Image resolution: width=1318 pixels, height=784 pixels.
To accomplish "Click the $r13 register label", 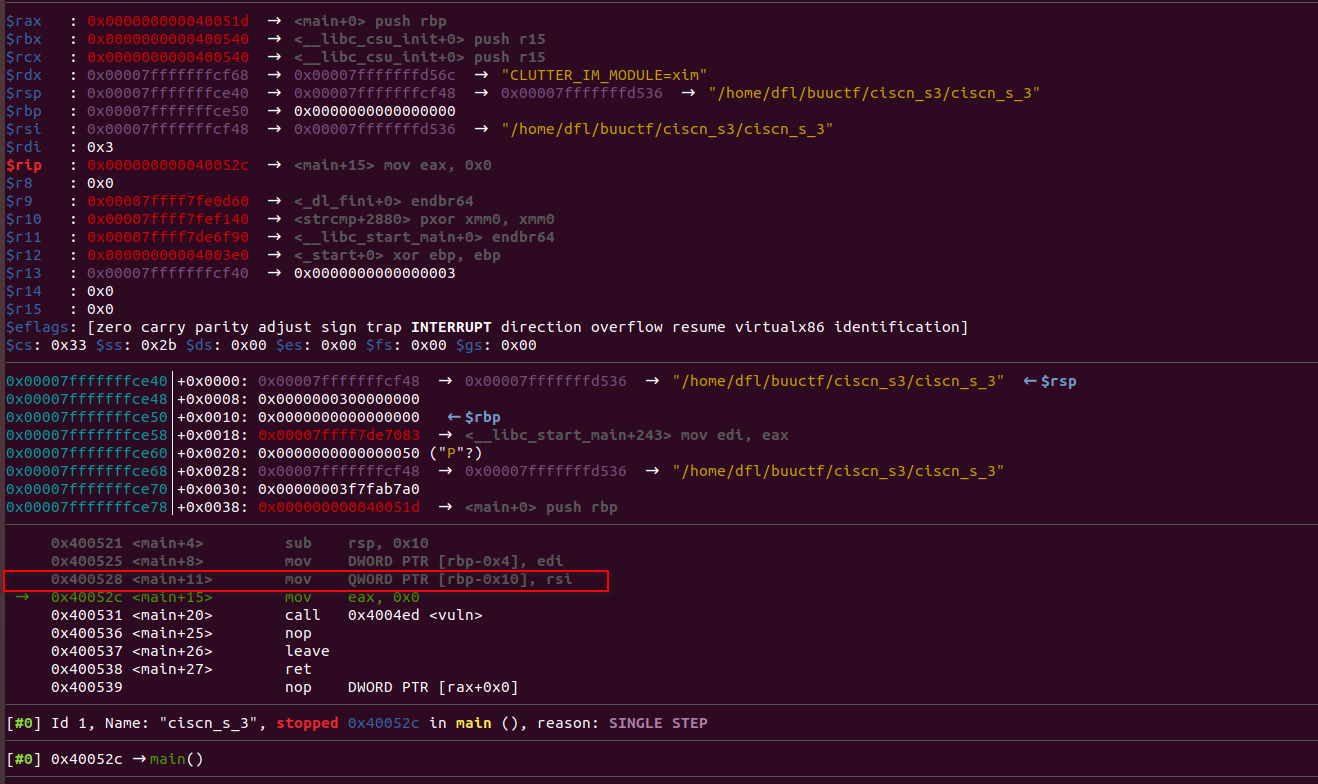I will (x=24, y=273).
